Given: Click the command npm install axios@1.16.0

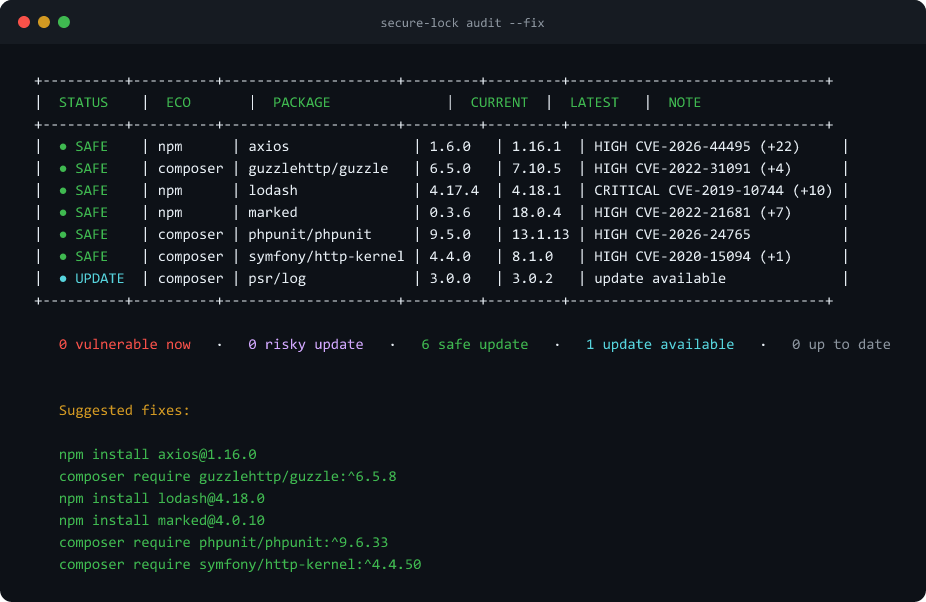Looking at the screenshot, I should tap(158, 454).
